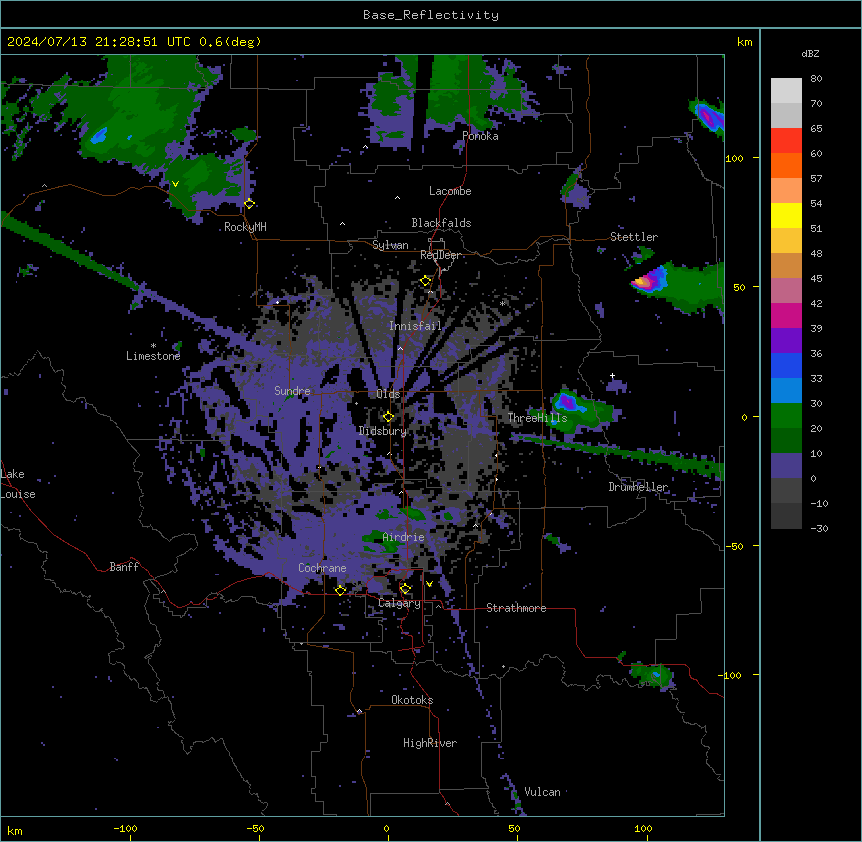Screen dimensions: 862x842
Task: Select the Lake Louise label
Action: (x=18, y=484)
